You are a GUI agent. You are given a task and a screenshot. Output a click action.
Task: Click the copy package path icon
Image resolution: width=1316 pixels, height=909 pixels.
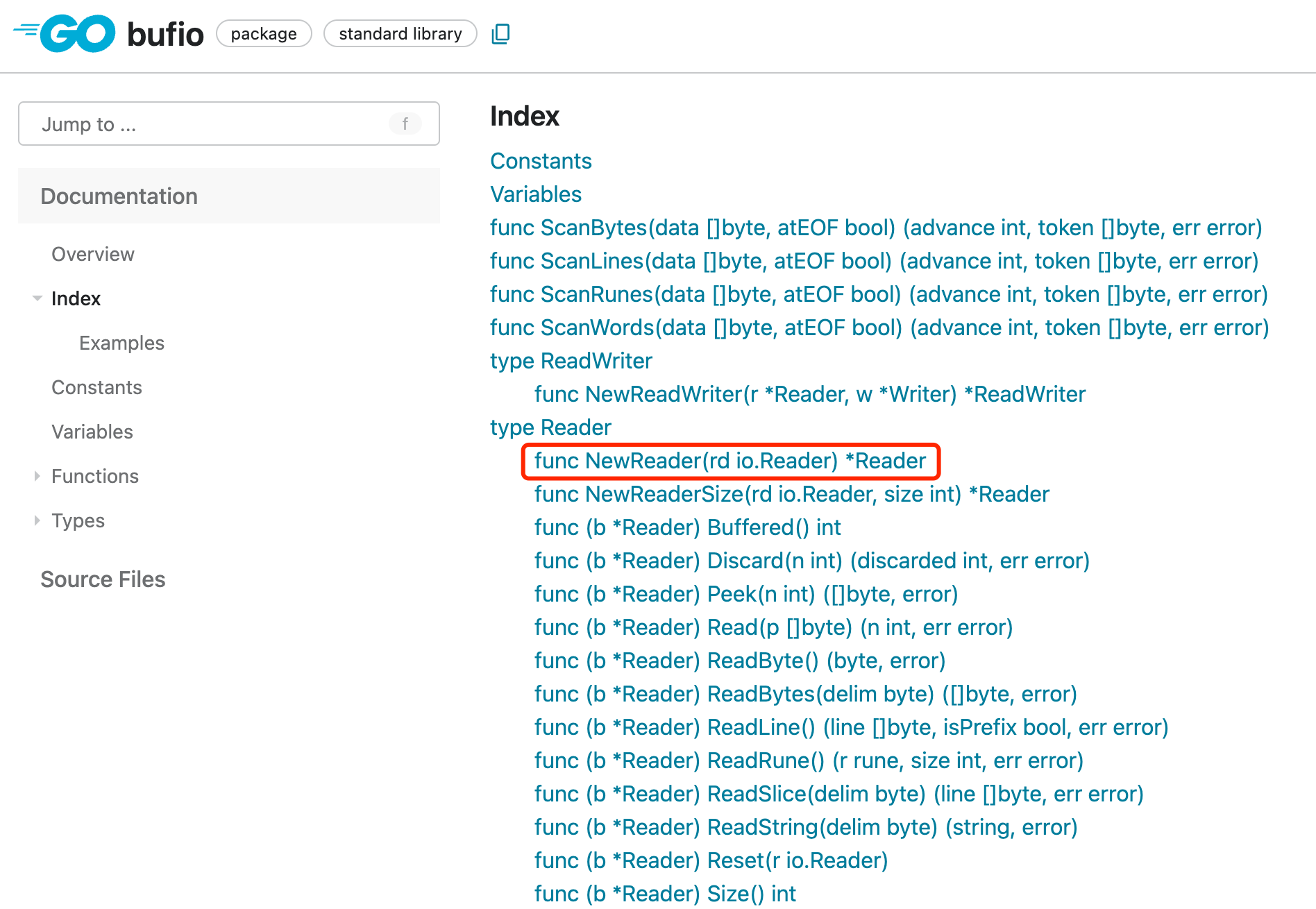[x=500, y=33]
